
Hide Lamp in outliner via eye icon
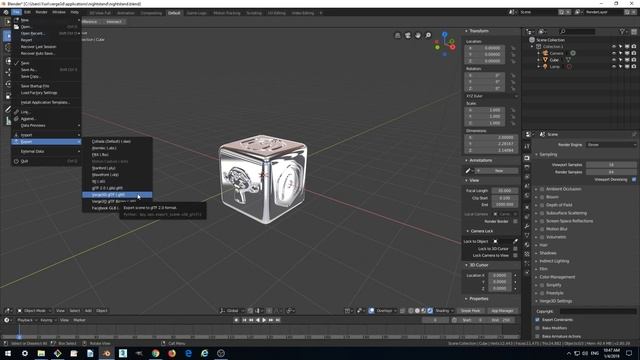pyautogui.click(x=613, y=67)
